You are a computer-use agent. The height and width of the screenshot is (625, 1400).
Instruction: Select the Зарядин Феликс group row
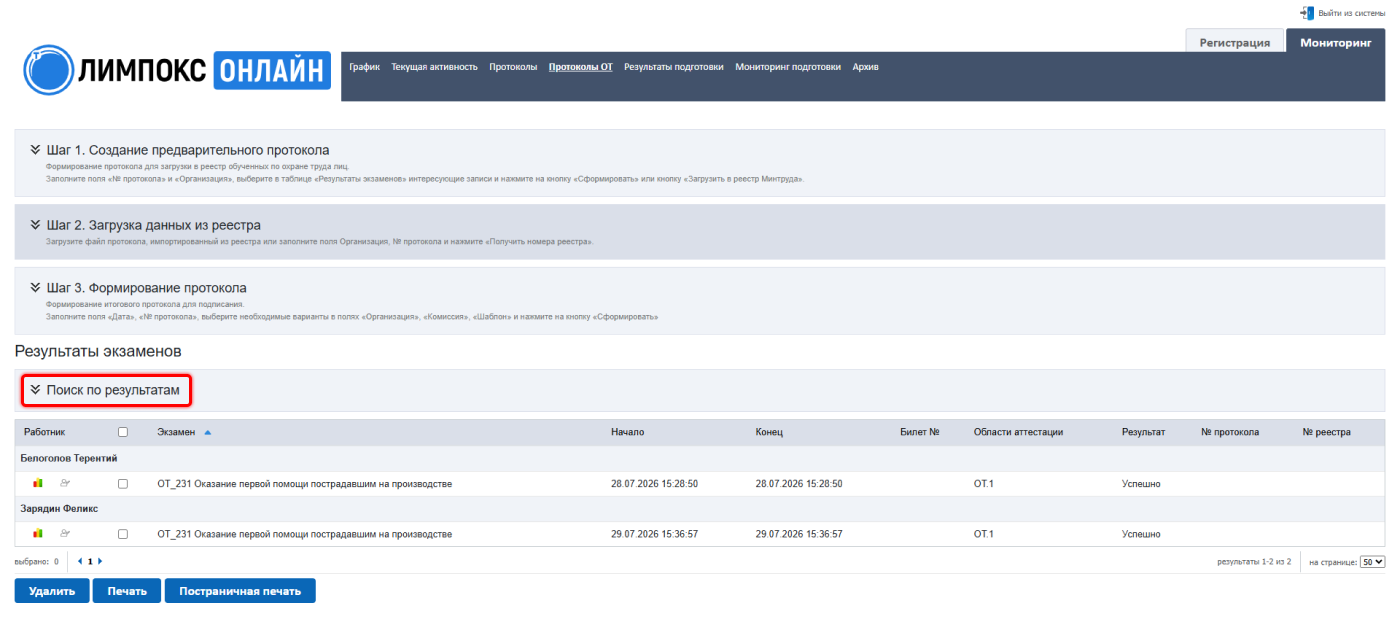700,509
